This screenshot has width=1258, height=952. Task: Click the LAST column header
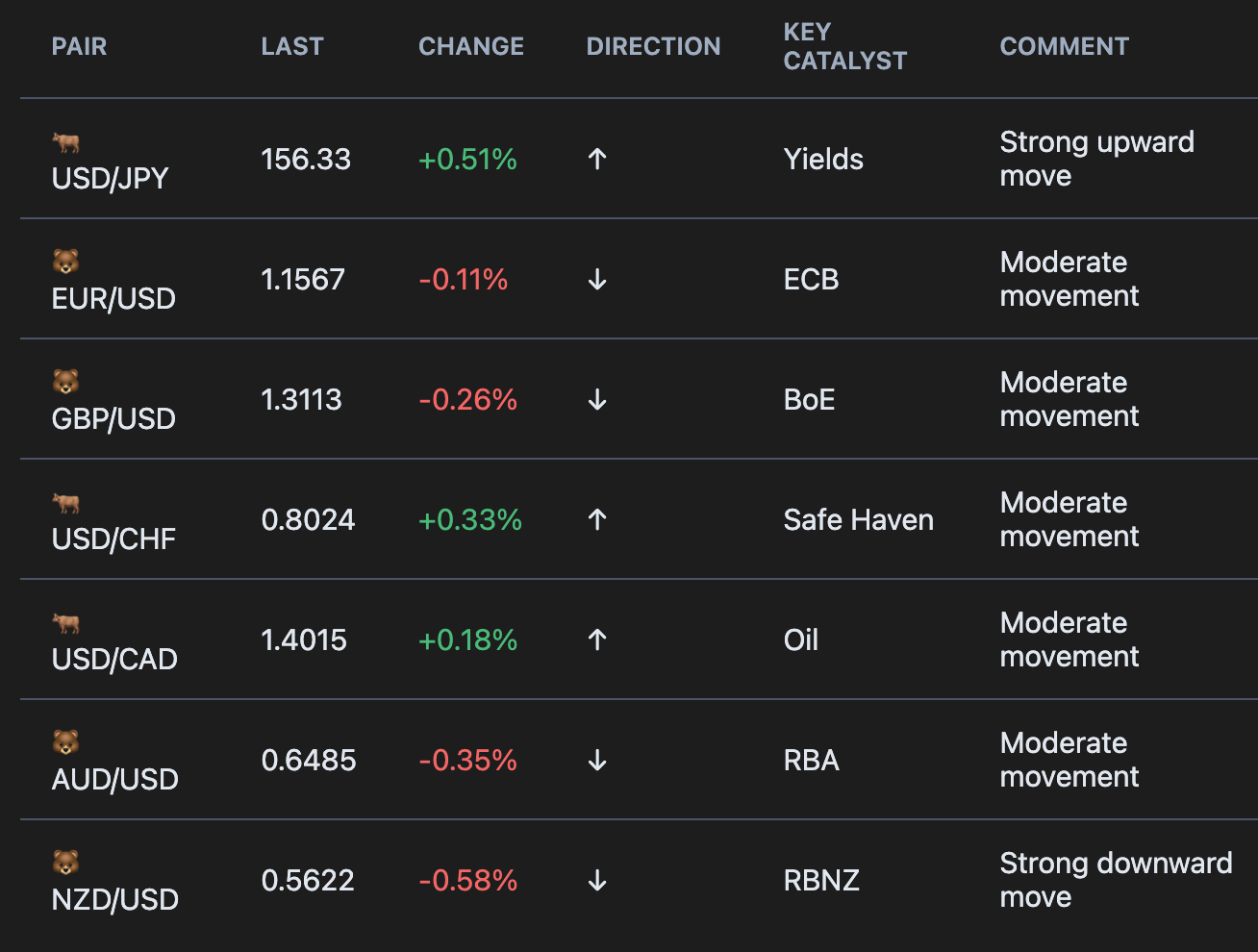292,46
